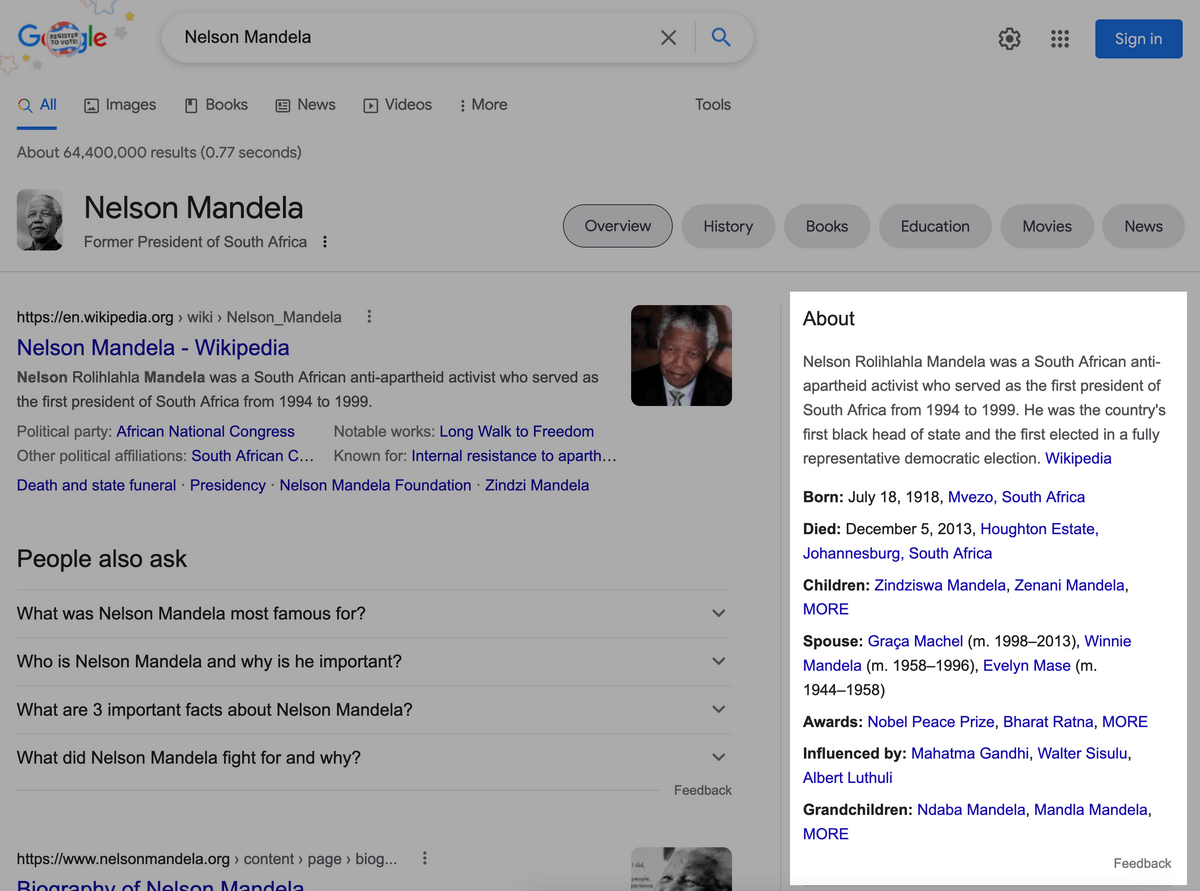
Task: Open the Nelson Mandela - Wikipedia result
Action: point(153,348)
